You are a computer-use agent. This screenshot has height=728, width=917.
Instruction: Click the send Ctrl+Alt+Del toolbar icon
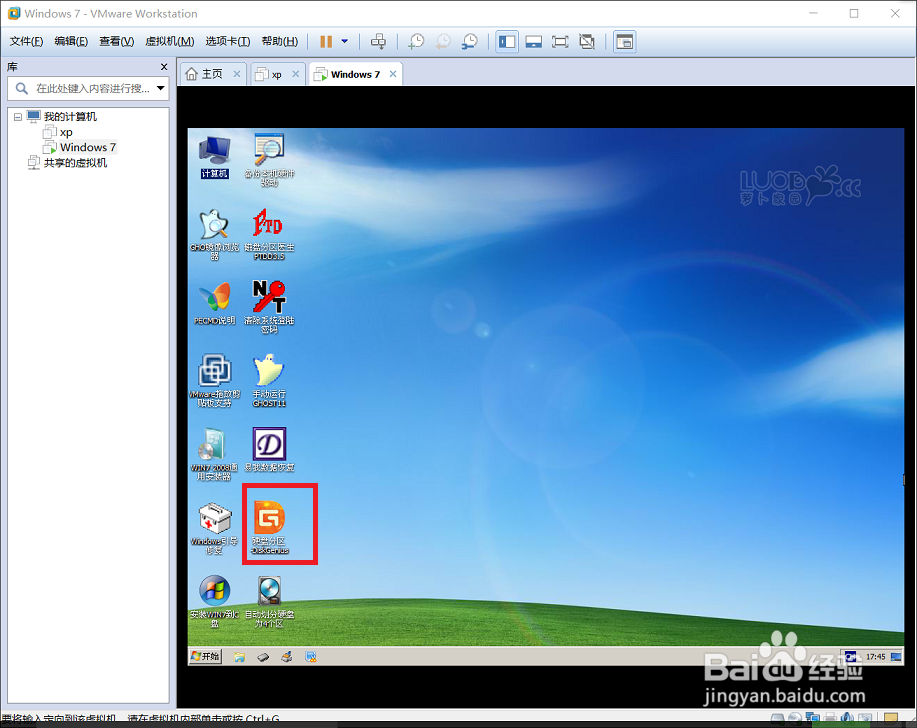378,42
